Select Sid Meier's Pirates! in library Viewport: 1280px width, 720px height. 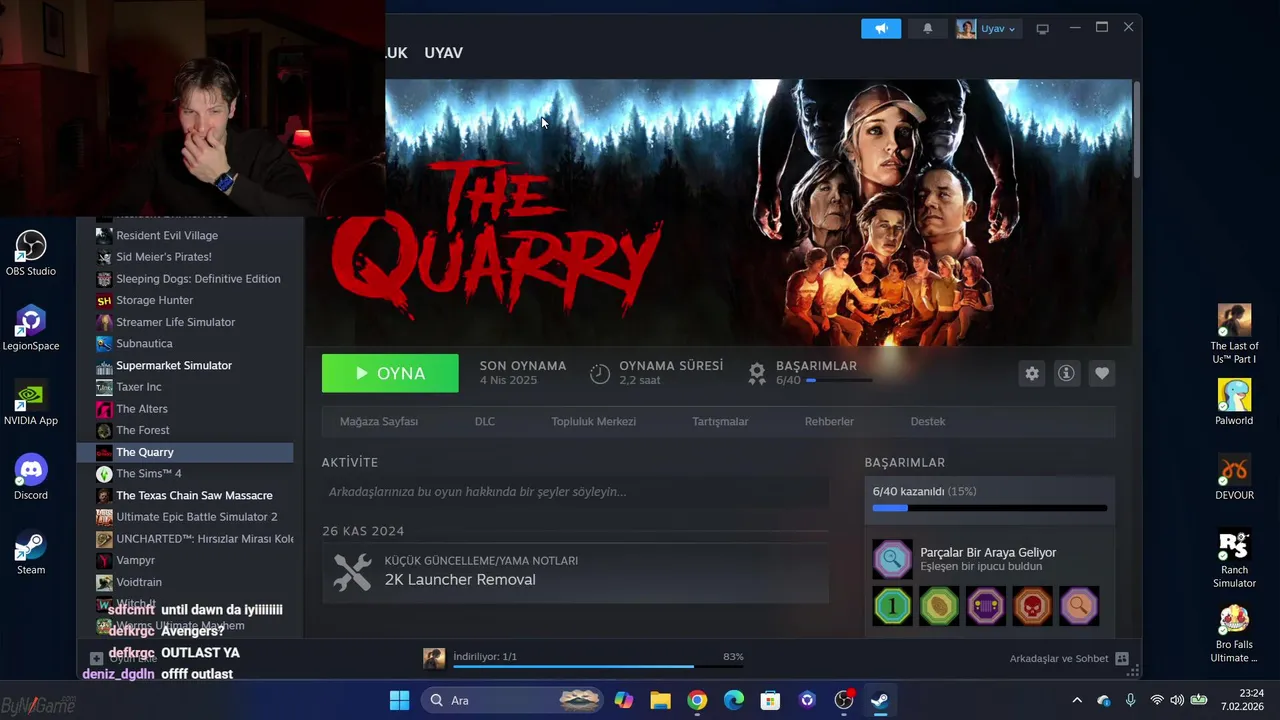point(164,257)
